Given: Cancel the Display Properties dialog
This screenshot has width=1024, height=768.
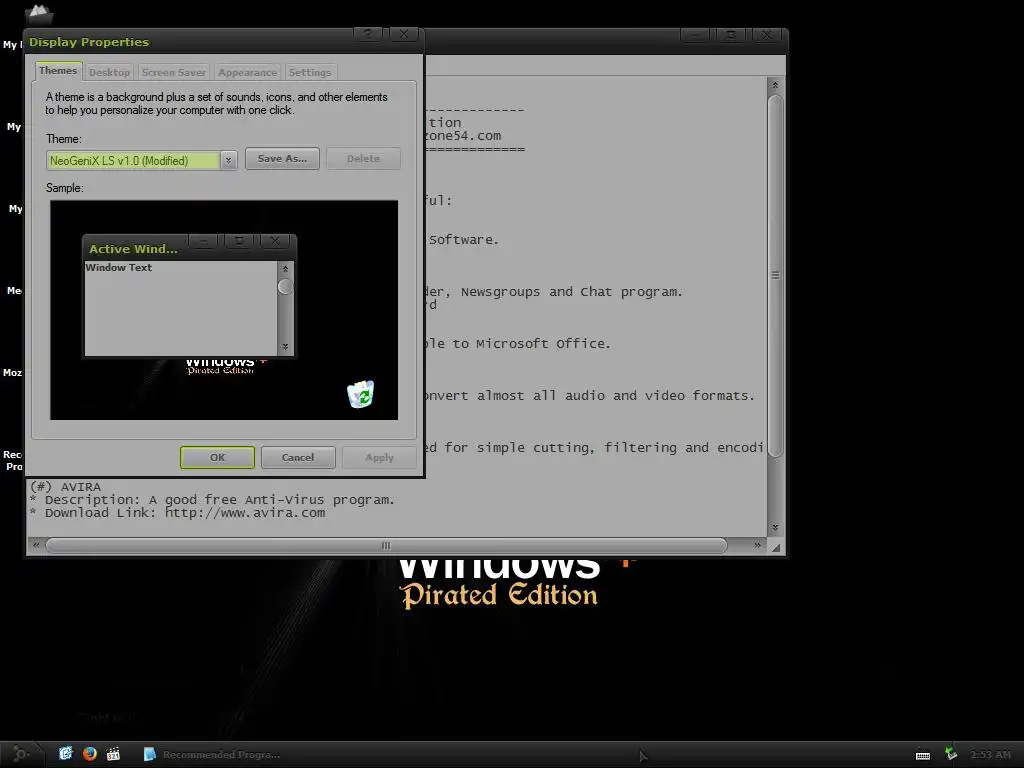Looking at the screenshot, I should (298, 457).
